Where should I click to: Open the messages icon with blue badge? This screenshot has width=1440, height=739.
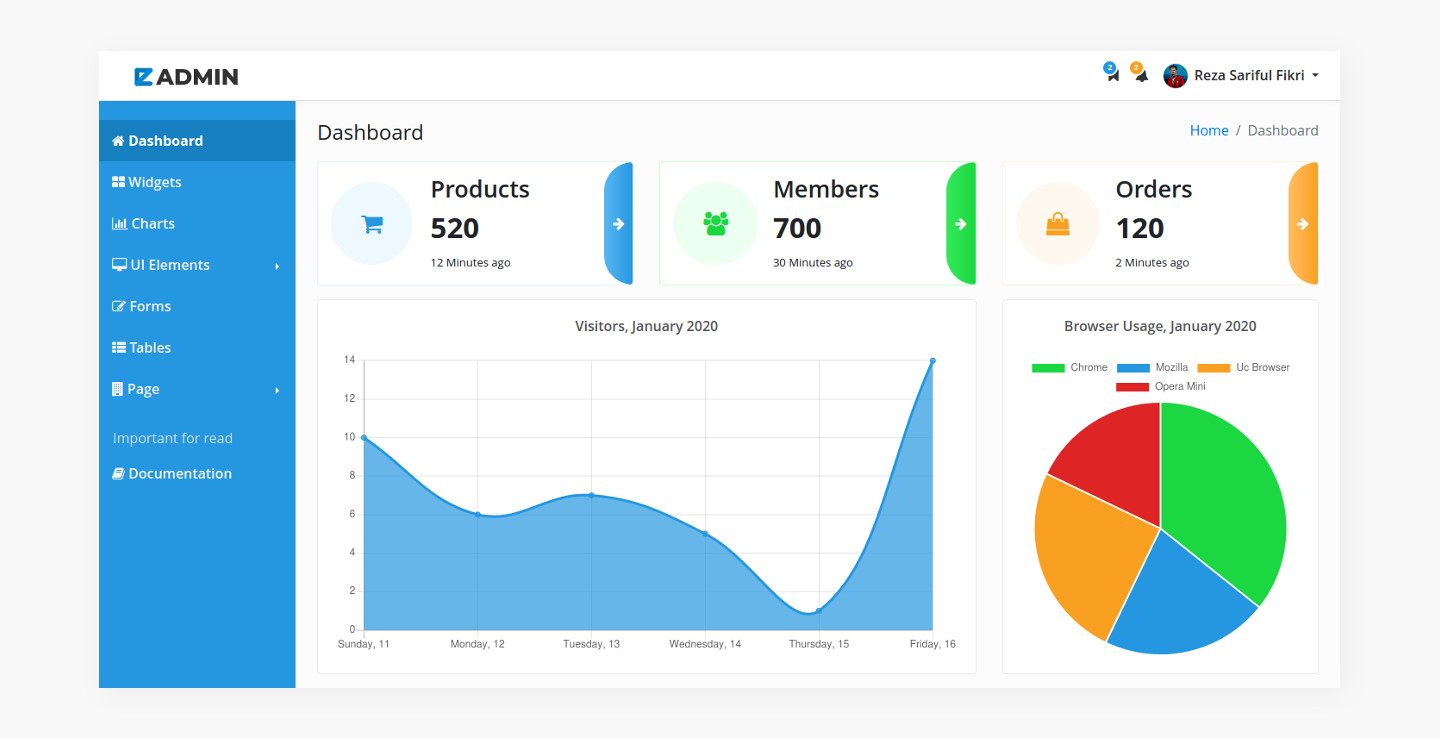pos(1110,74)
